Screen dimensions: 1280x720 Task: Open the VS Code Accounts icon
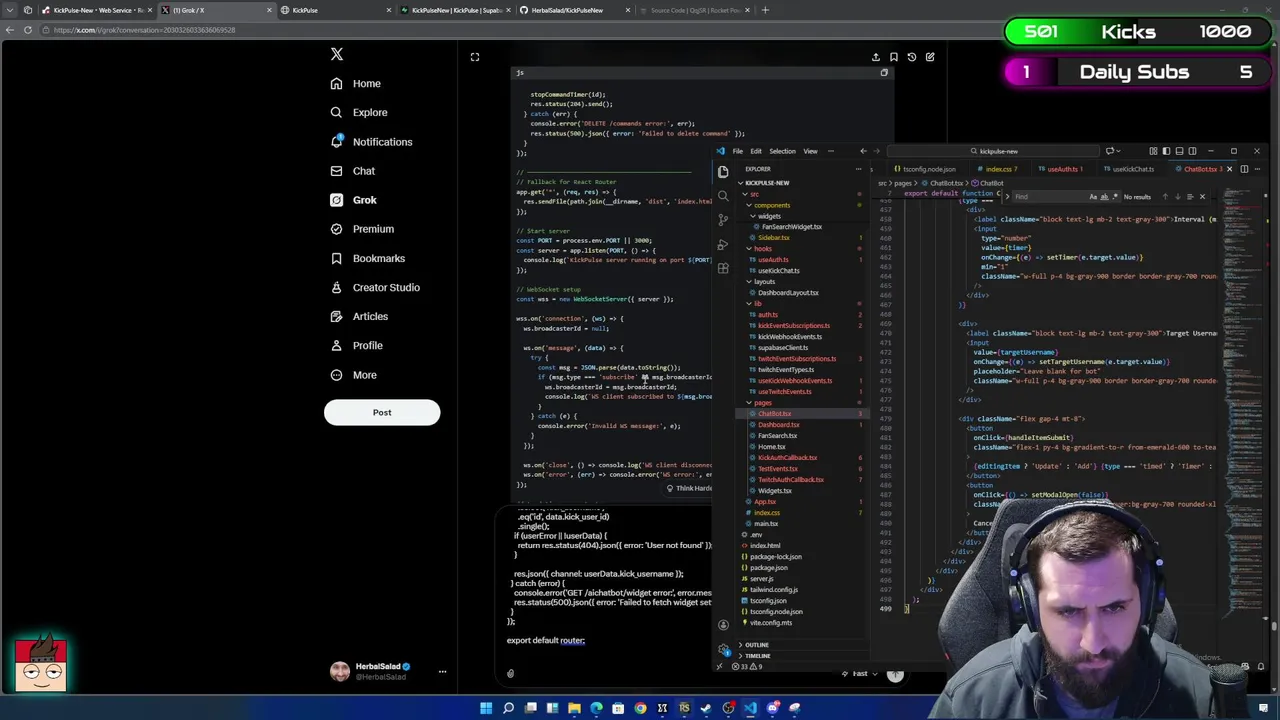click(x=723, y=625)
